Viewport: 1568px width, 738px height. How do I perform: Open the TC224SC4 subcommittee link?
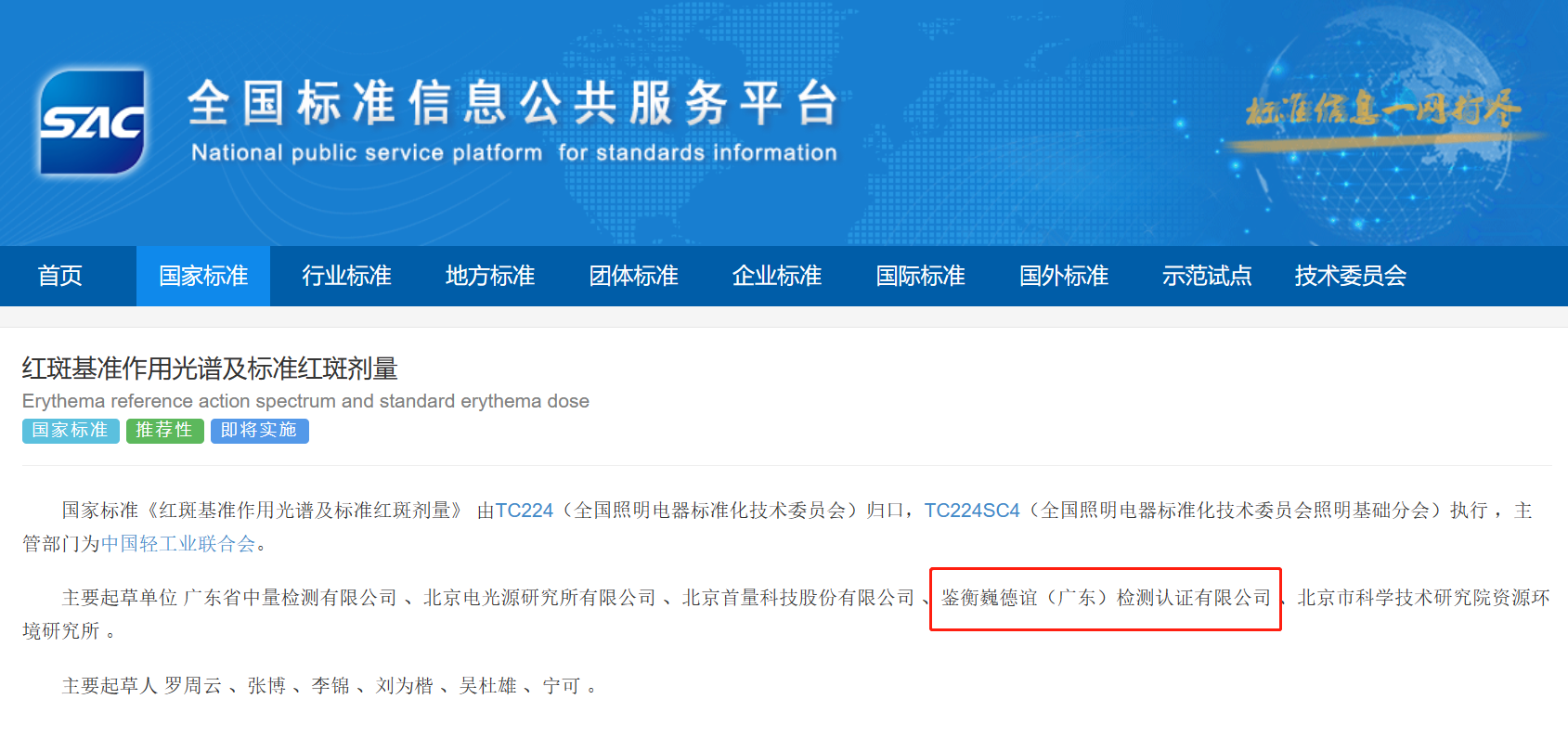(972, 511)
